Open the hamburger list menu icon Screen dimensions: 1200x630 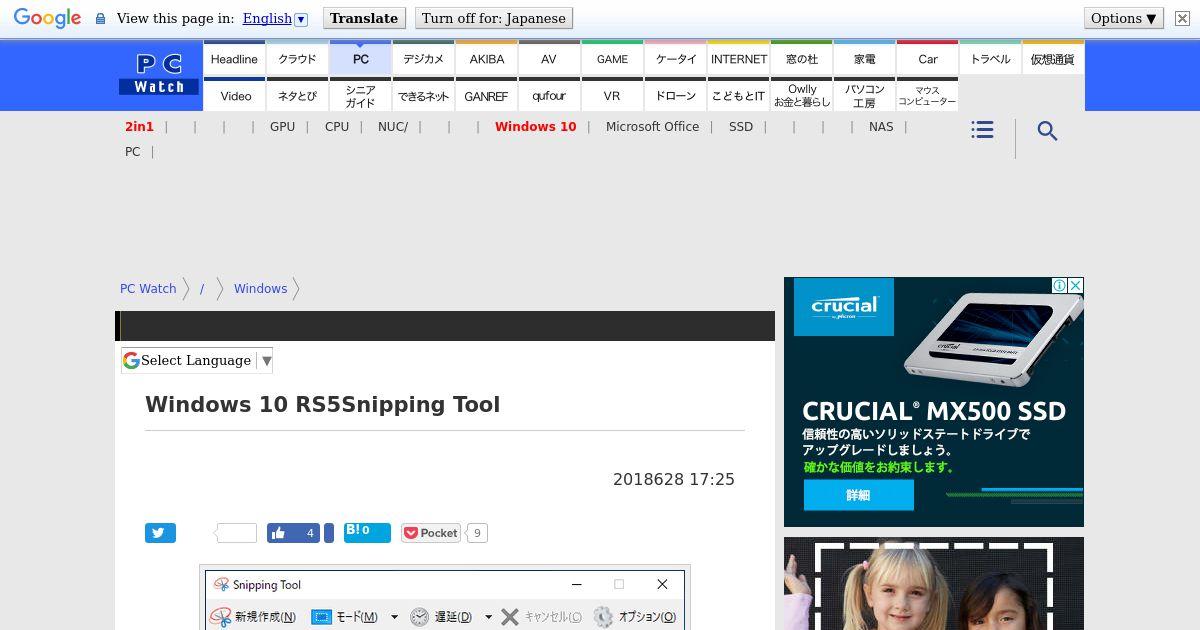[x=982, y=130]
